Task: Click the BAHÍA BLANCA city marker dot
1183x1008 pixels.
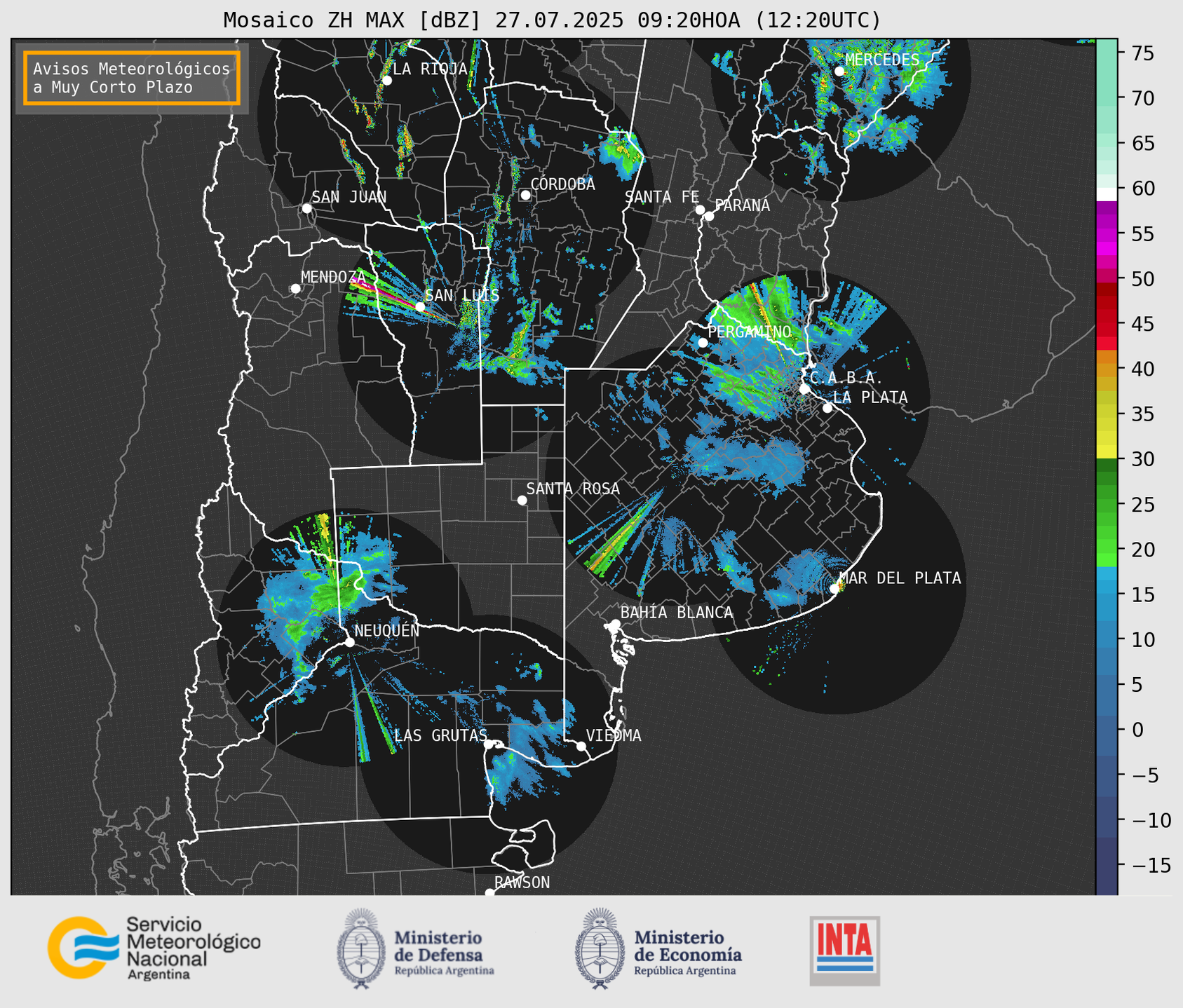Action: point(615,624)
